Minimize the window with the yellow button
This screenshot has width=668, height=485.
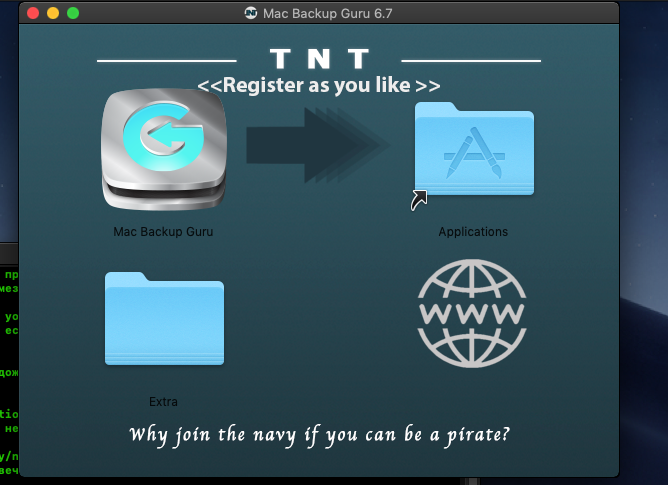(x=53, y=13)
